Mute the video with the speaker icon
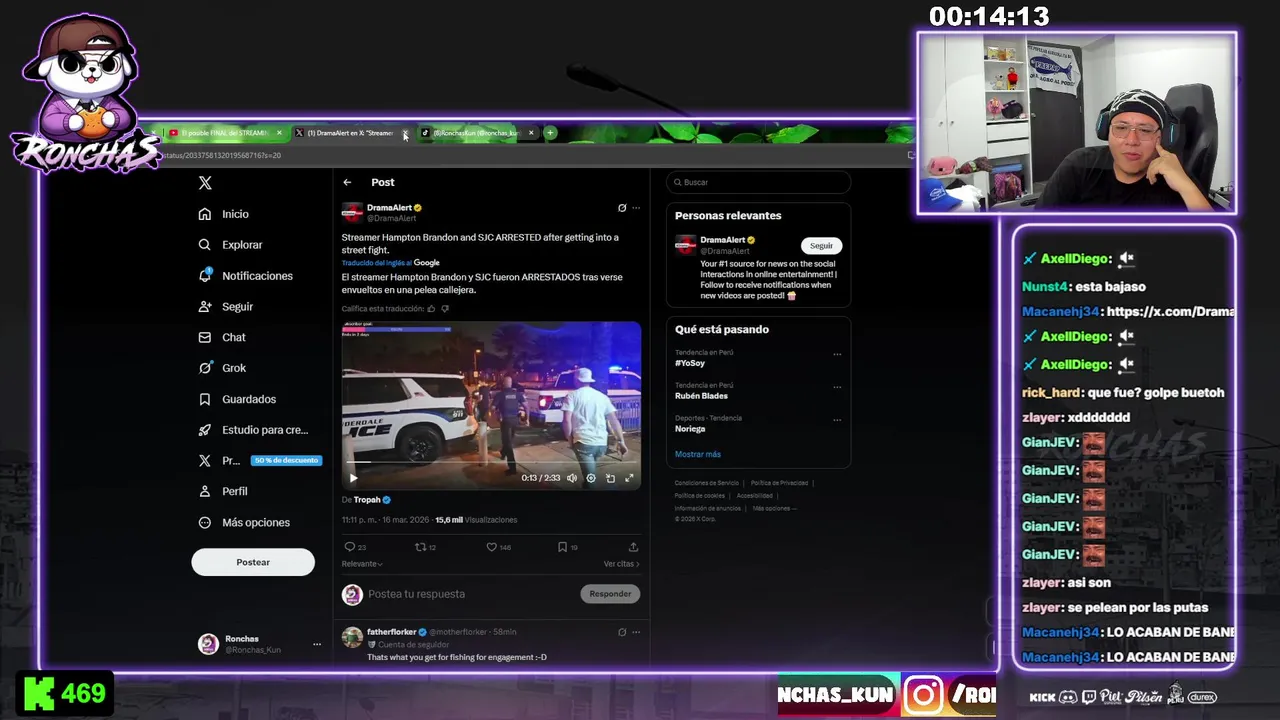Image resolution: width=1280 pixels, height=720 pixels. (x=572, y=478)
